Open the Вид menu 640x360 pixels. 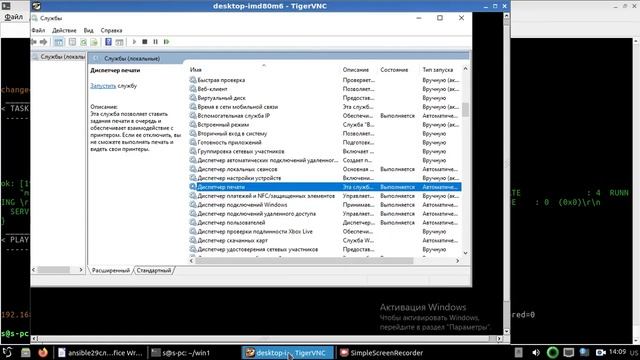[x=89, y=30]
